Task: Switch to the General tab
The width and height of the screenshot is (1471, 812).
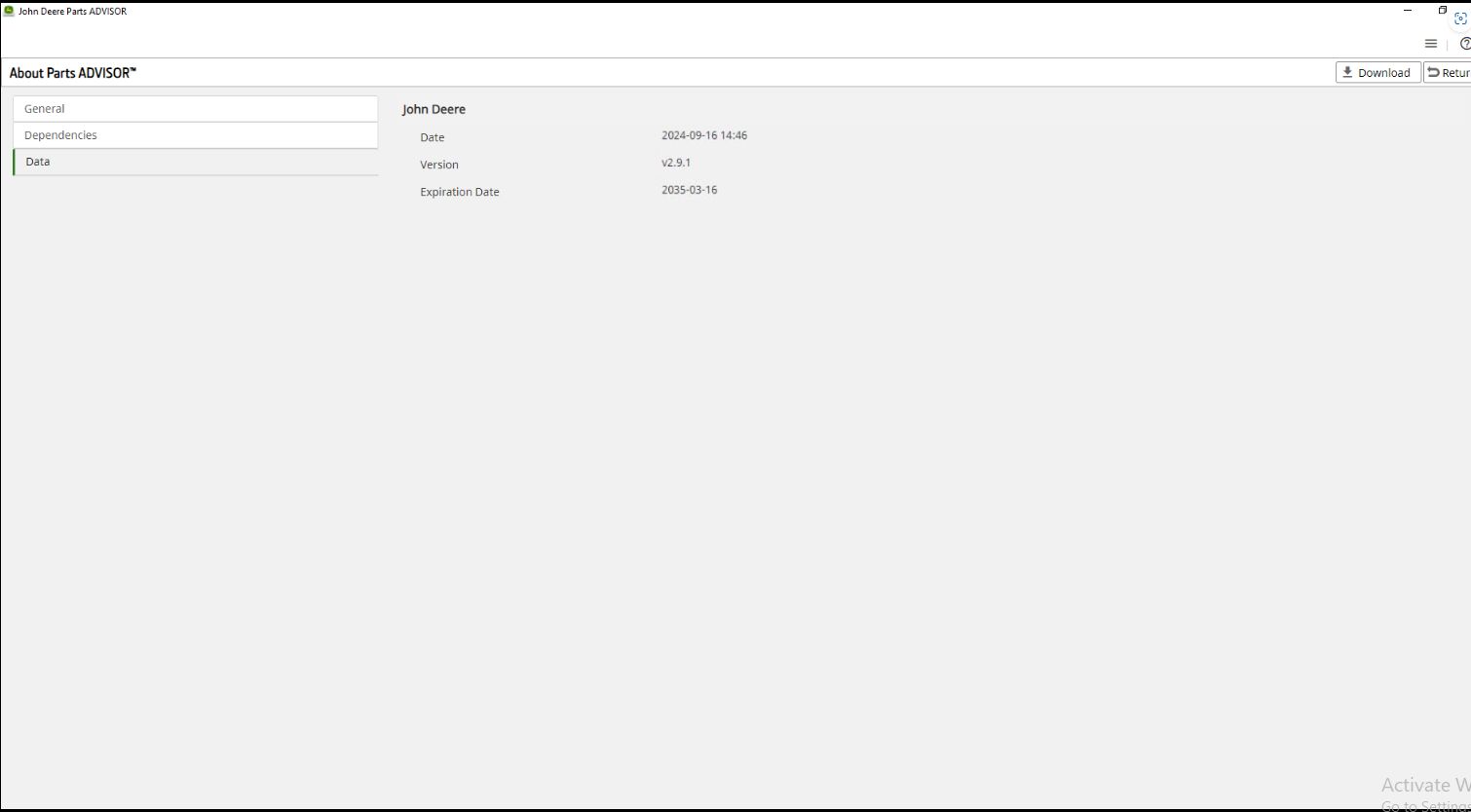Action: coord(195,109)
